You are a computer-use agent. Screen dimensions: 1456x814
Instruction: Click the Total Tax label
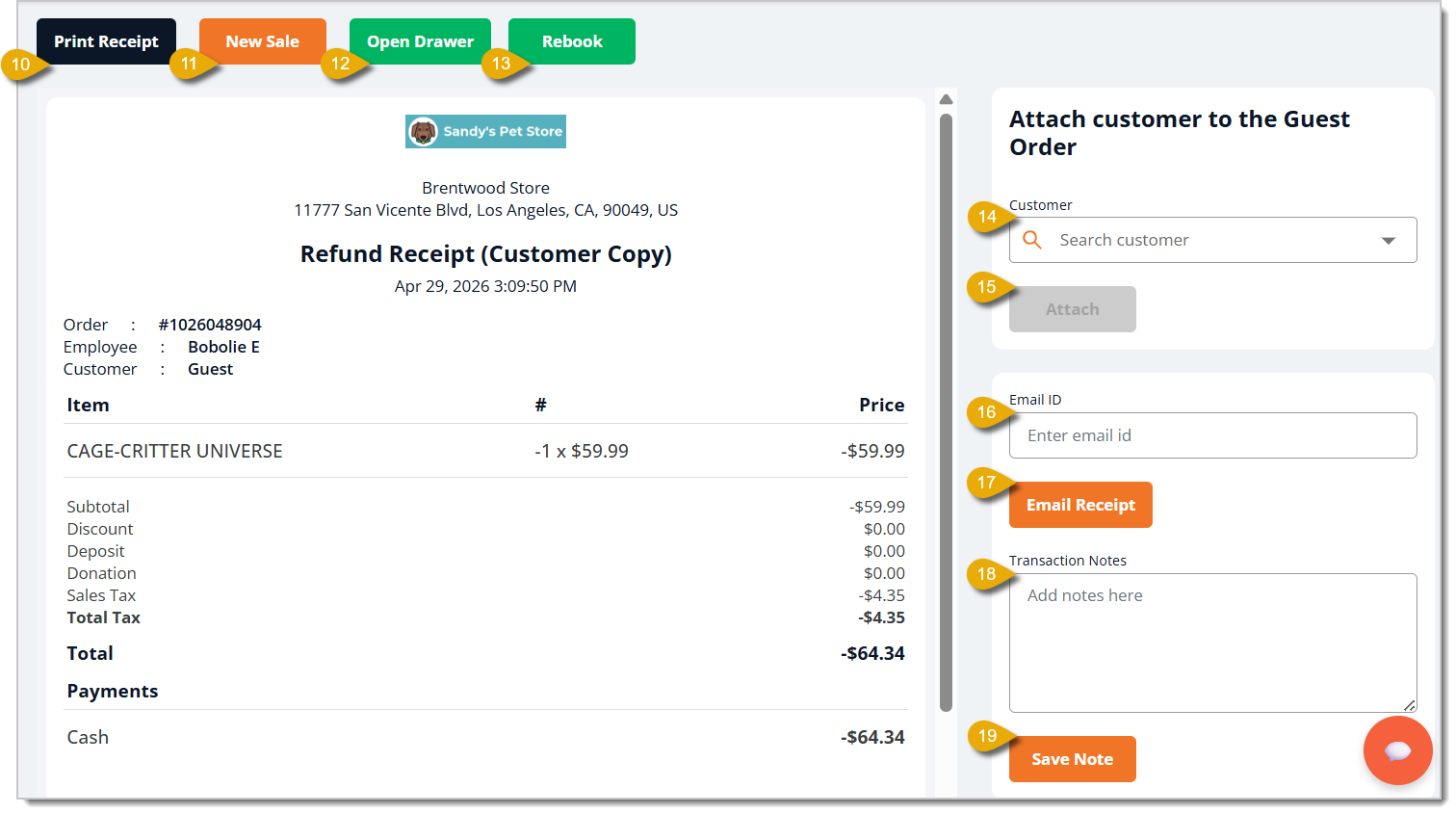tap(103, 617)
